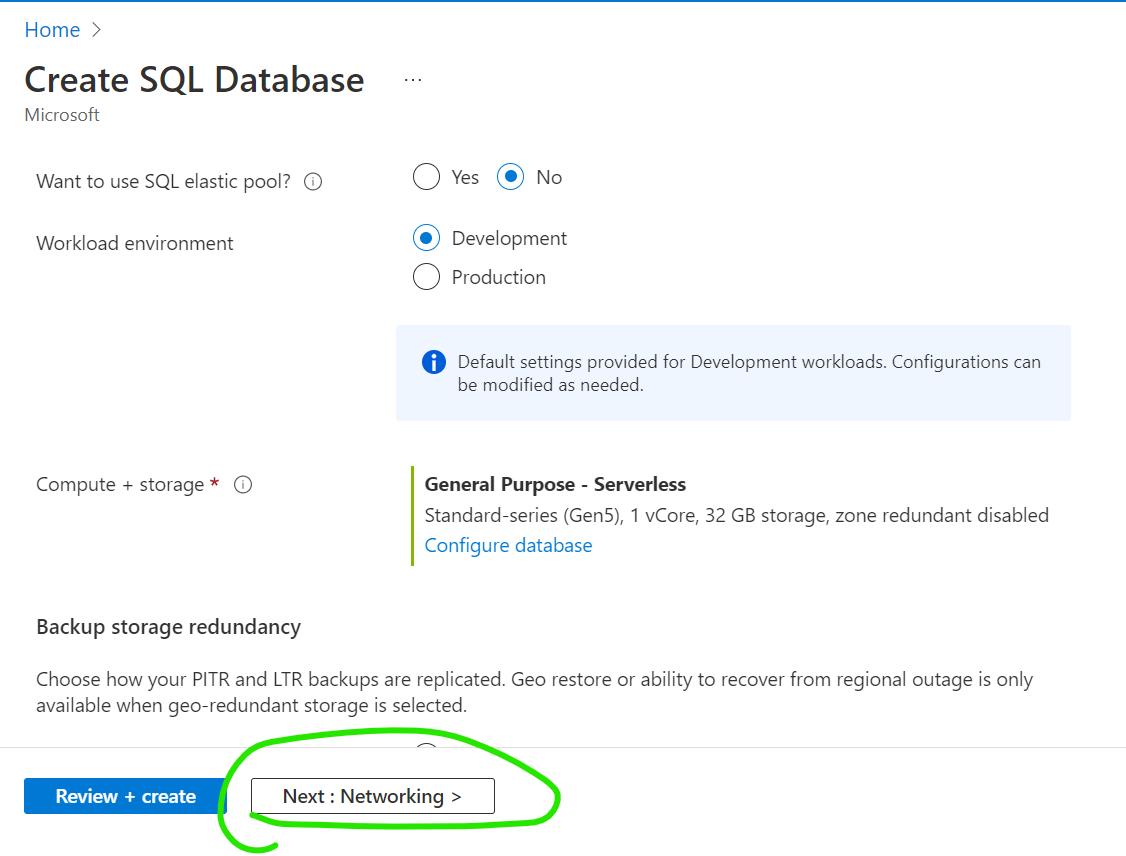Image resolution: width=1126 pixels, height=856 pixels.
Task: Click the Compute + storage field label
Action: click(x=120, y=485)
